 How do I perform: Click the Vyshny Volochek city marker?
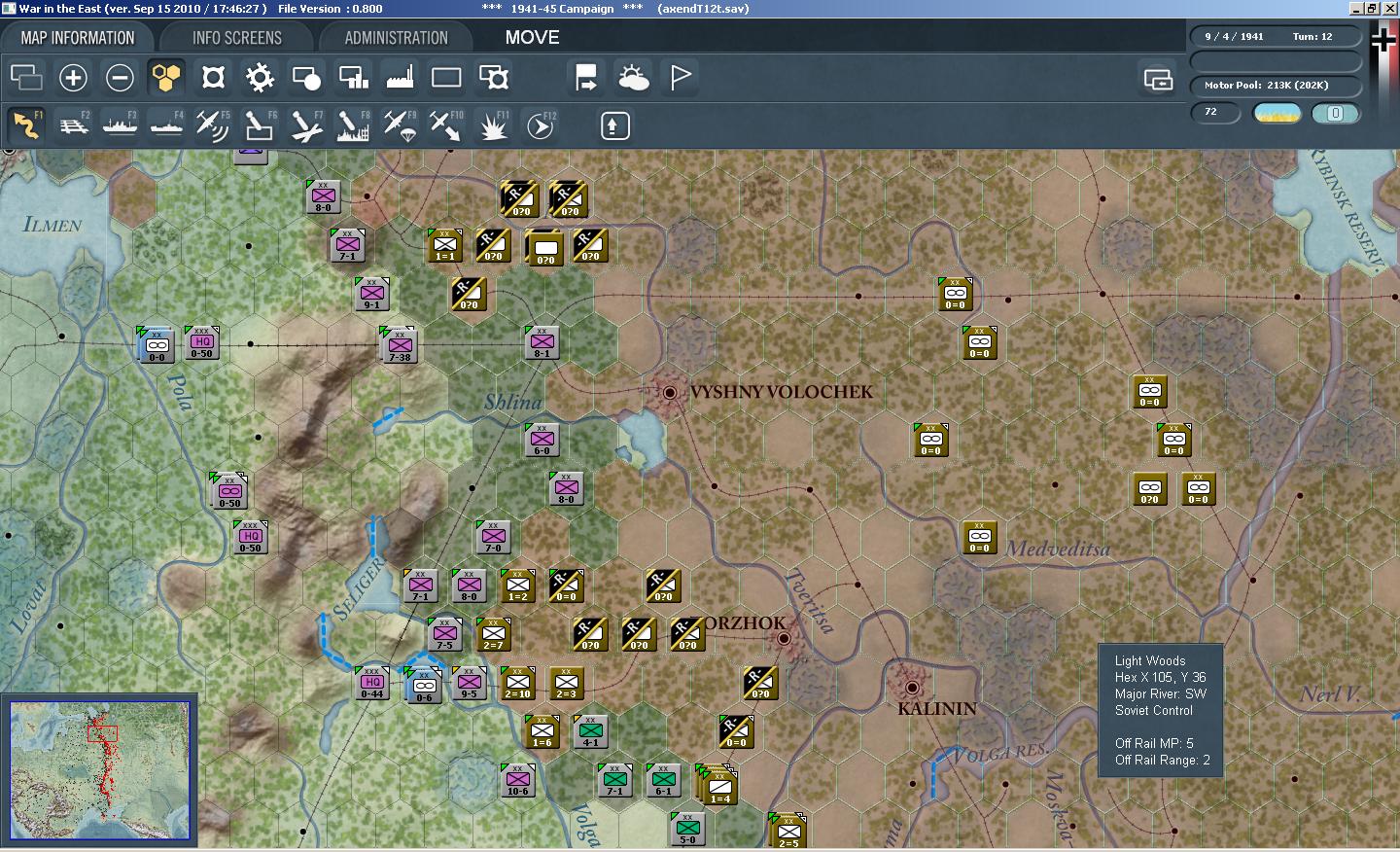coord(670,393)
